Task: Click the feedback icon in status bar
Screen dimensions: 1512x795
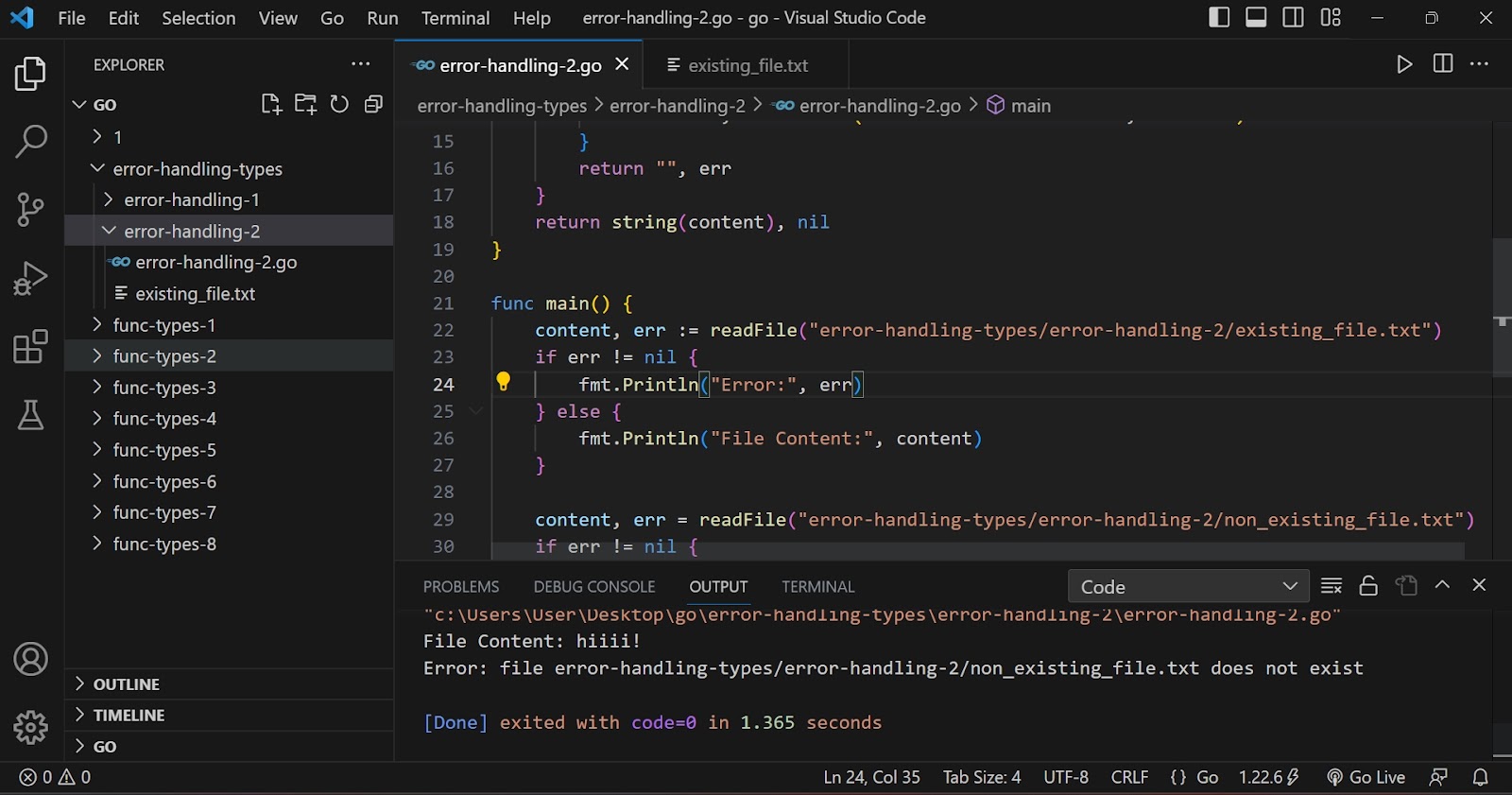Action: (1438, 777)
